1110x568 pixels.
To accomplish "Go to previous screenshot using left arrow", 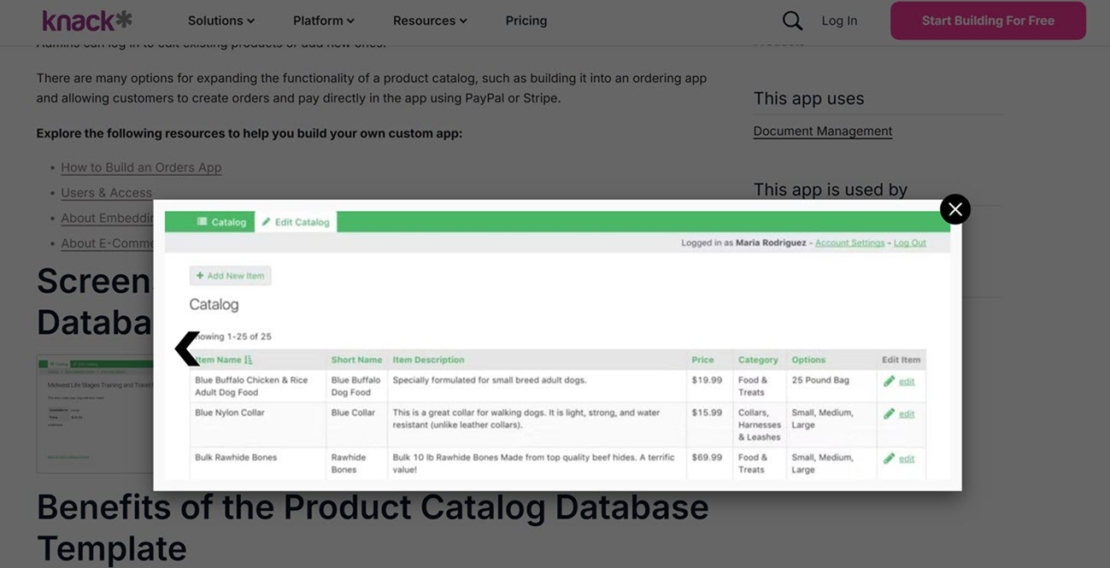I will [187, 348].
